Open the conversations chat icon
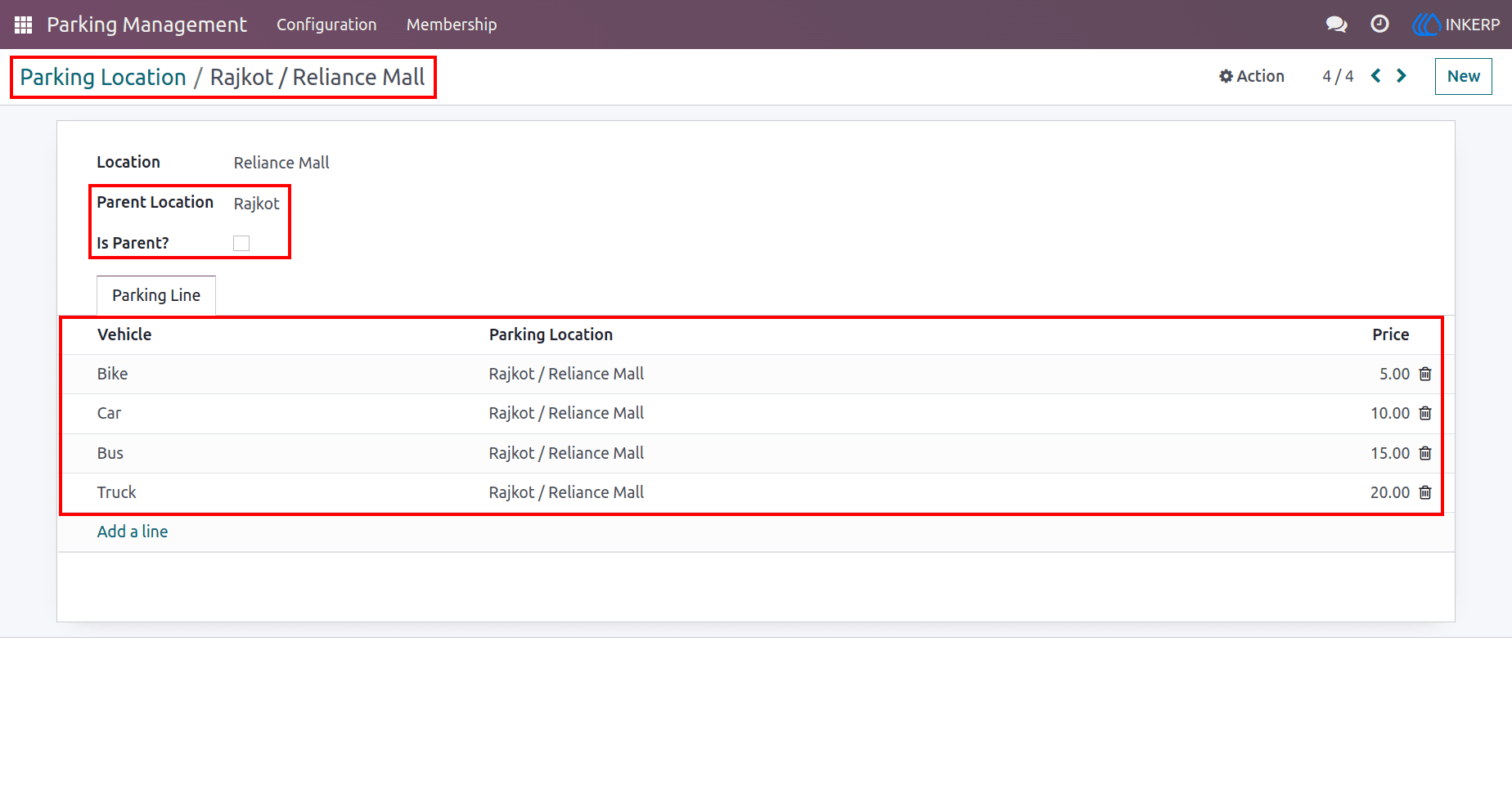 pos(1336,25)
